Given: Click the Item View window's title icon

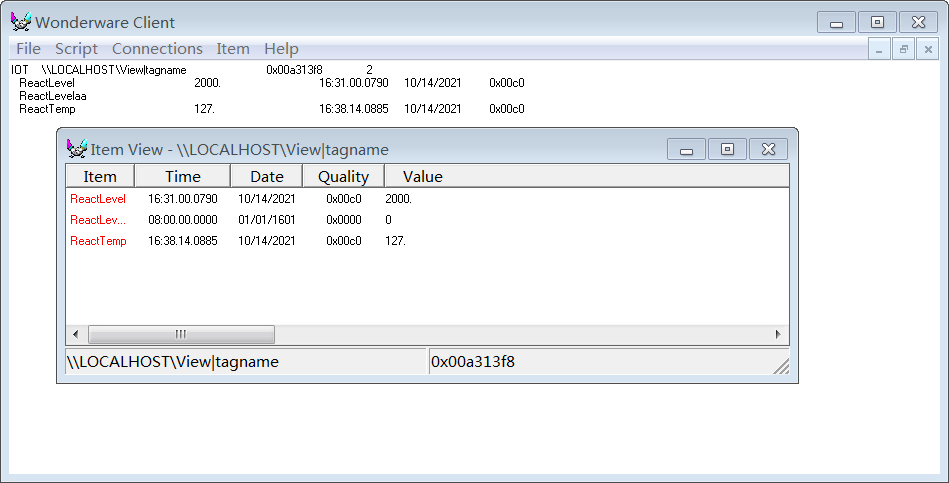Looking at the screenshot, I should click(76, 149).
